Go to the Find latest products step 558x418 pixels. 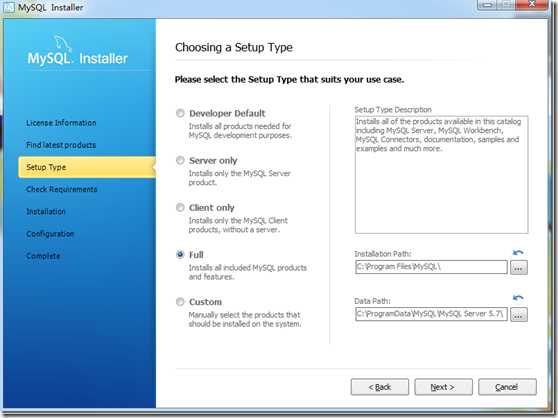tap(61, 145)
